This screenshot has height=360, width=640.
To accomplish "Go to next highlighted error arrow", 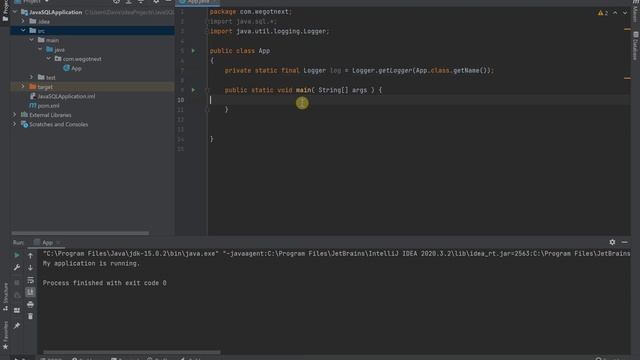I will (624, 13).
